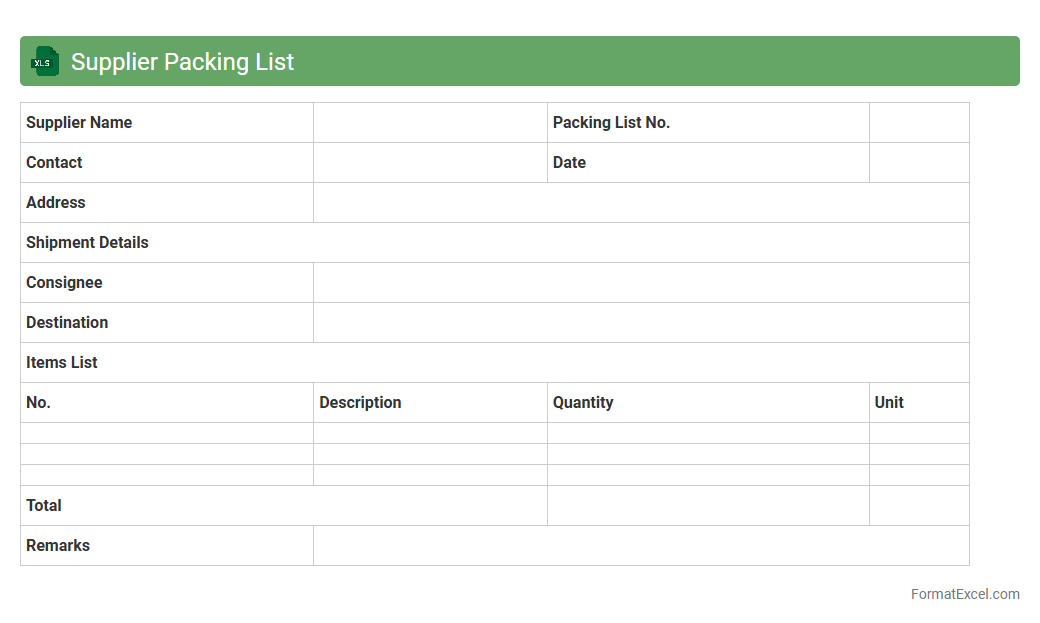Viewport: 1040px width, 623px height.
Task: Select the empty Supplier Name value cell
Action: click(x=430, y=123)
